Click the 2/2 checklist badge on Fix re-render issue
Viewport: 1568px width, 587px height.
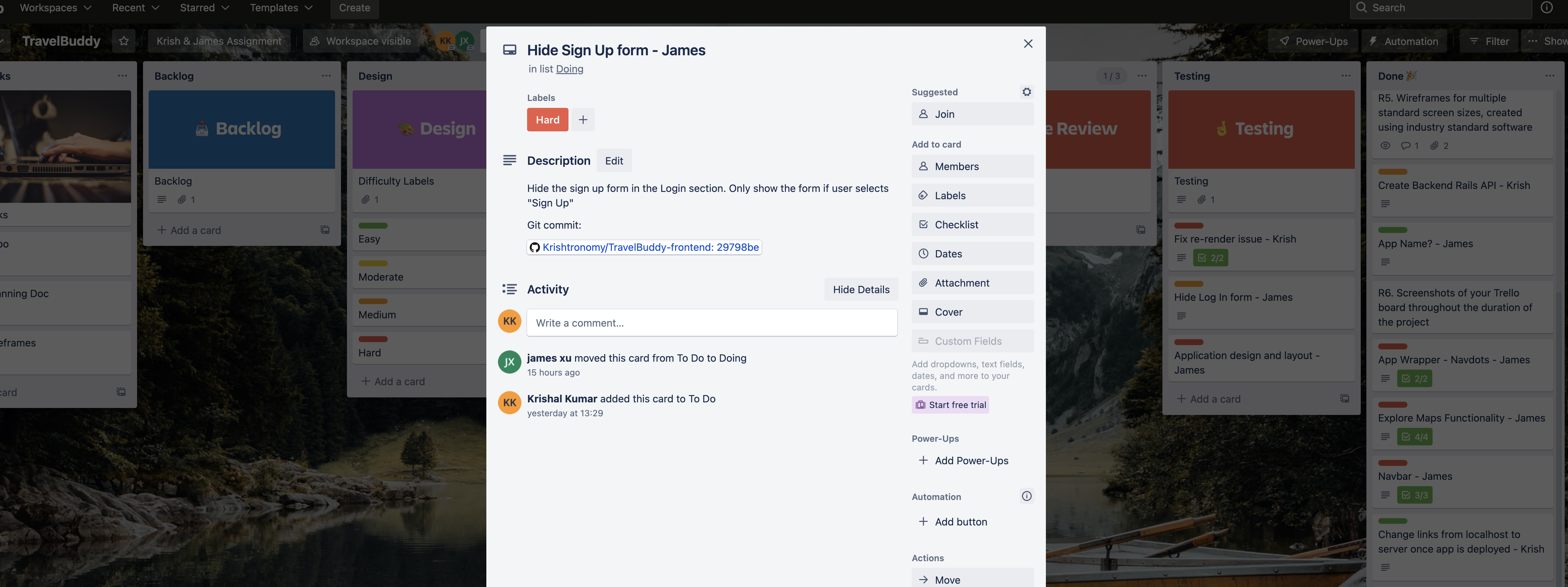point(1210,258)
